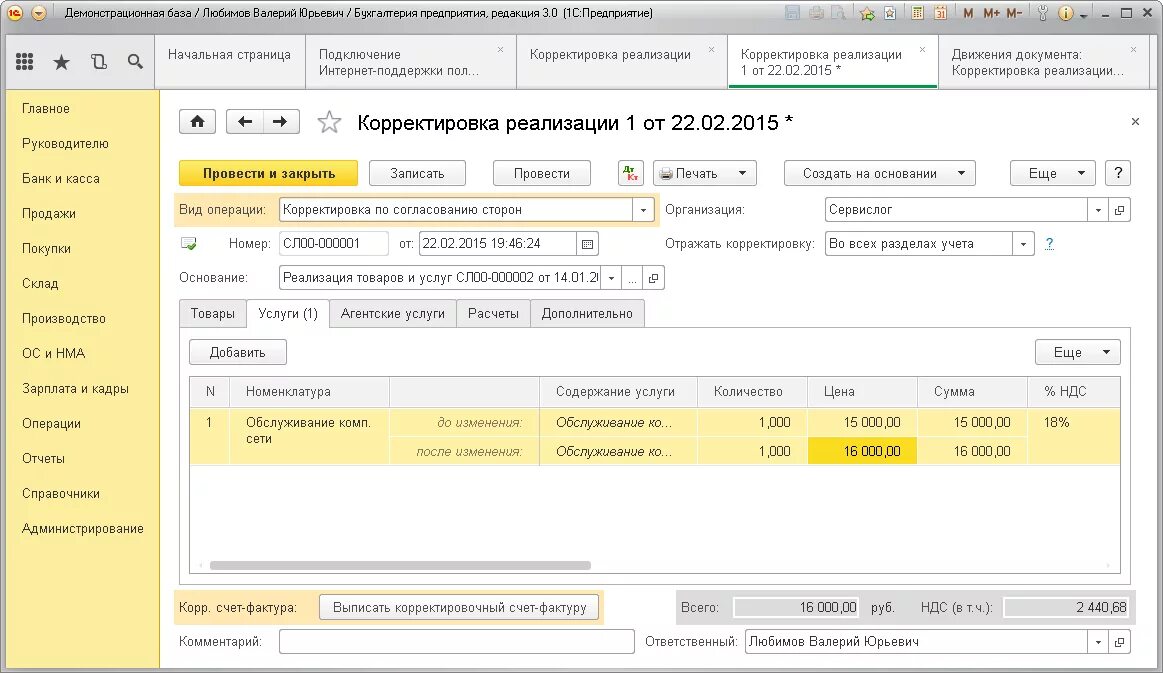Expand Основание dropdown arrow

[x=611, y=278]
